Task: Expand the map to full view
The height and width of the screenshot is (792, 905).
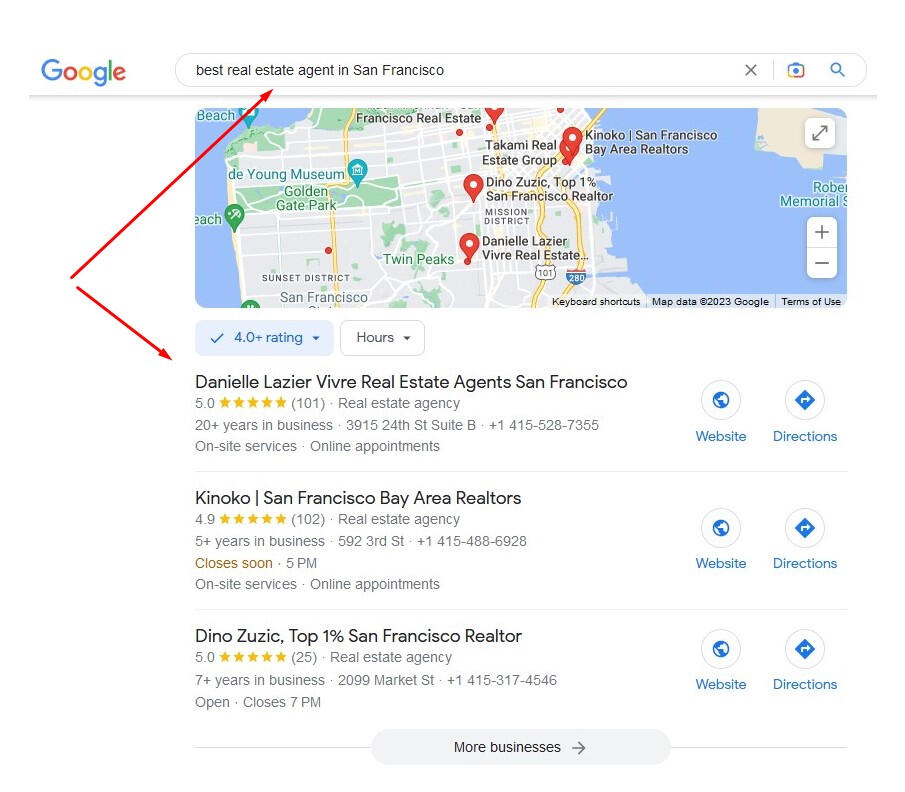Action: tap(820, 133)
